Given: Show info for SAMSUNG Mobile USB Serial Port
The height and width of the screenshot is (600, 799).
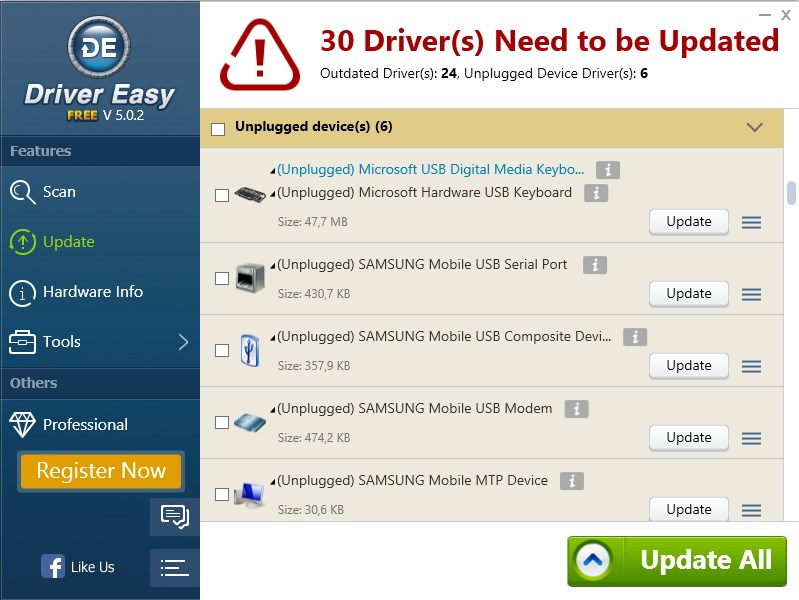Looking at the screenshot, I should pos(595,265).
